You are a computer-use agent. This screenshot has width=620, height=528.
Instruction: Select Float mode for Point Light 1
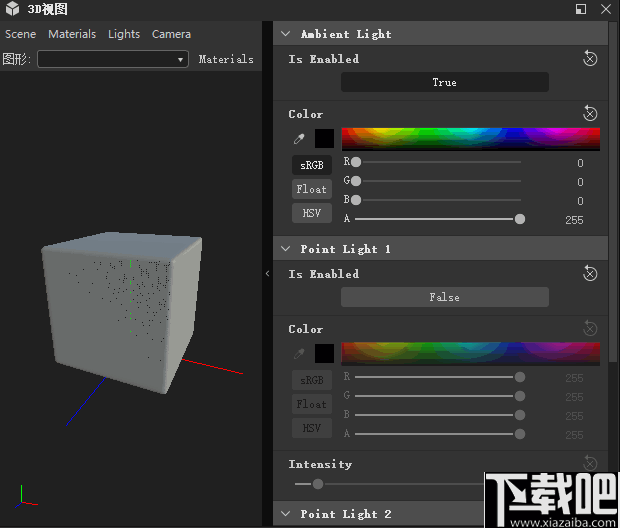click(x=312, y=404)
